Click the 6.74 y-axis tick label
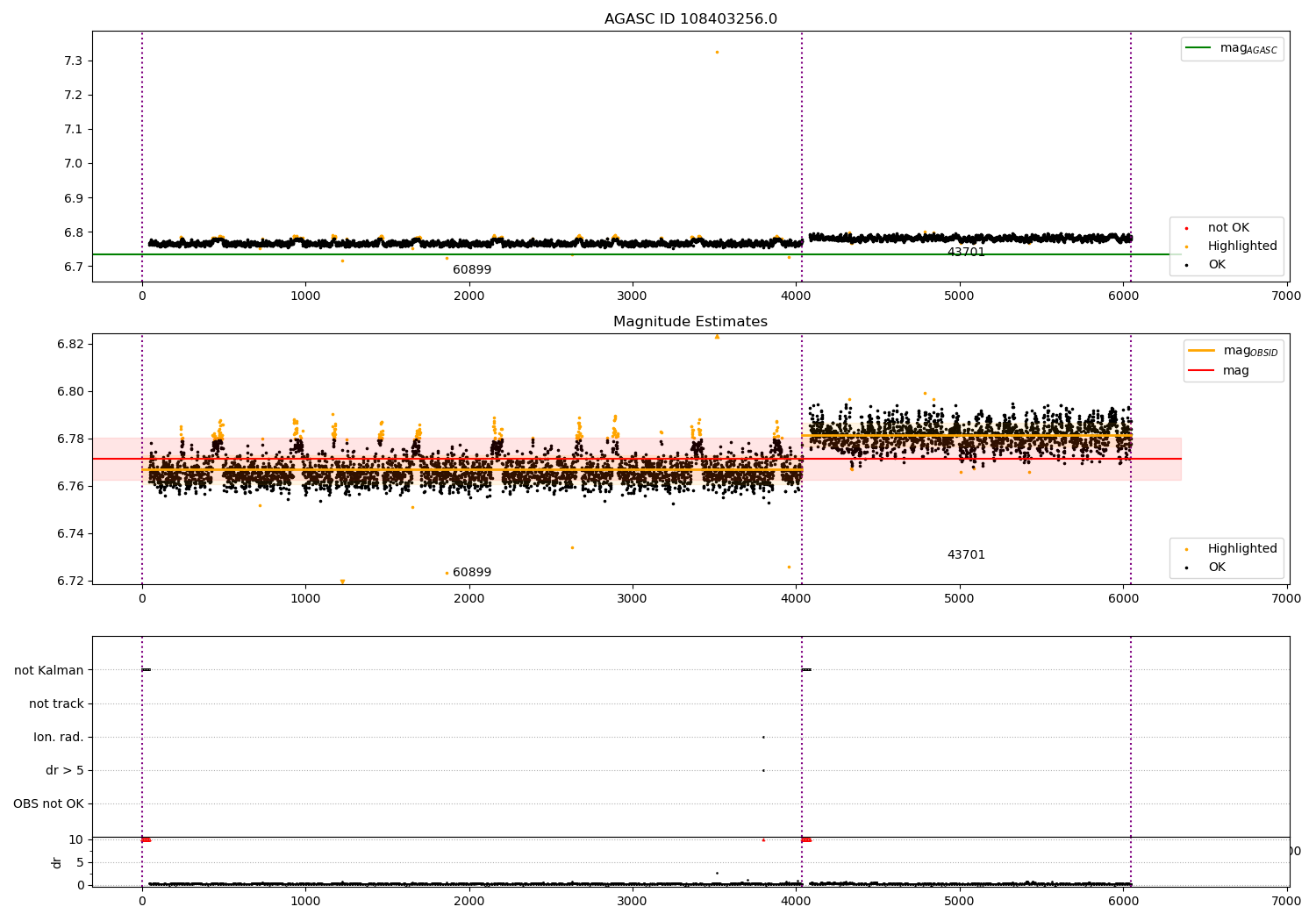This screenshot has width=1316, height=921. coord(70,533)
